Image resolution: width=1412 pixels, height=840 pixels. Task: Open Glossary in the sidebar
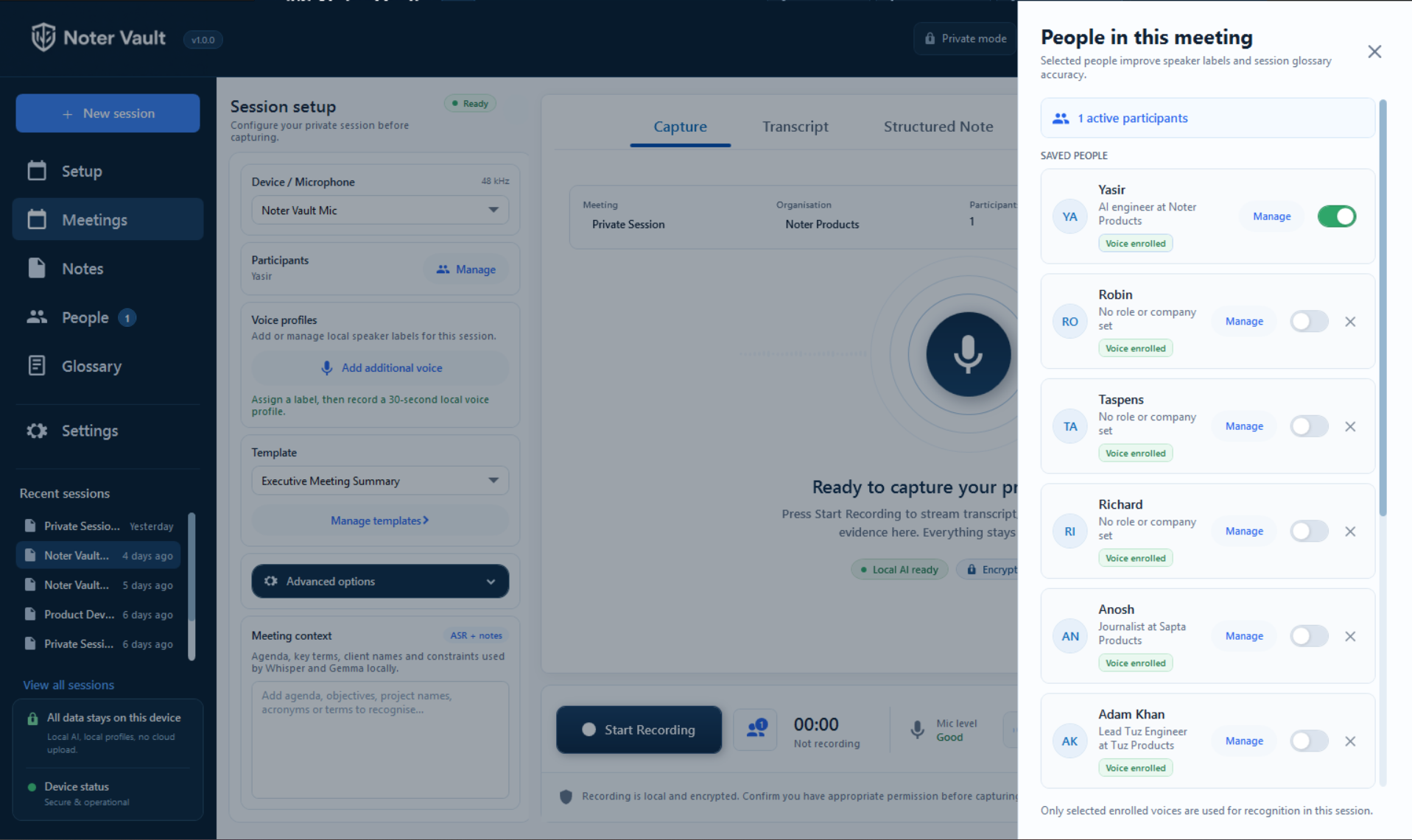(108, 366)
